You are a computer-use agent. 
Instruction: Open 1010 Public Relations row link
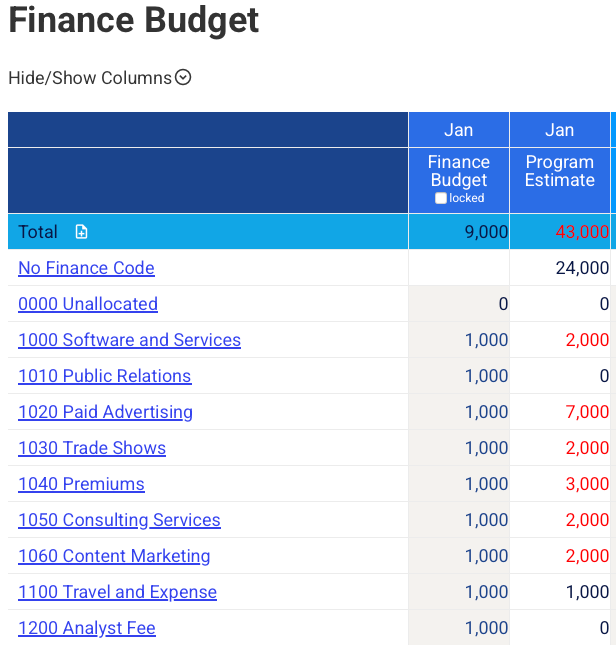(104, 376)
